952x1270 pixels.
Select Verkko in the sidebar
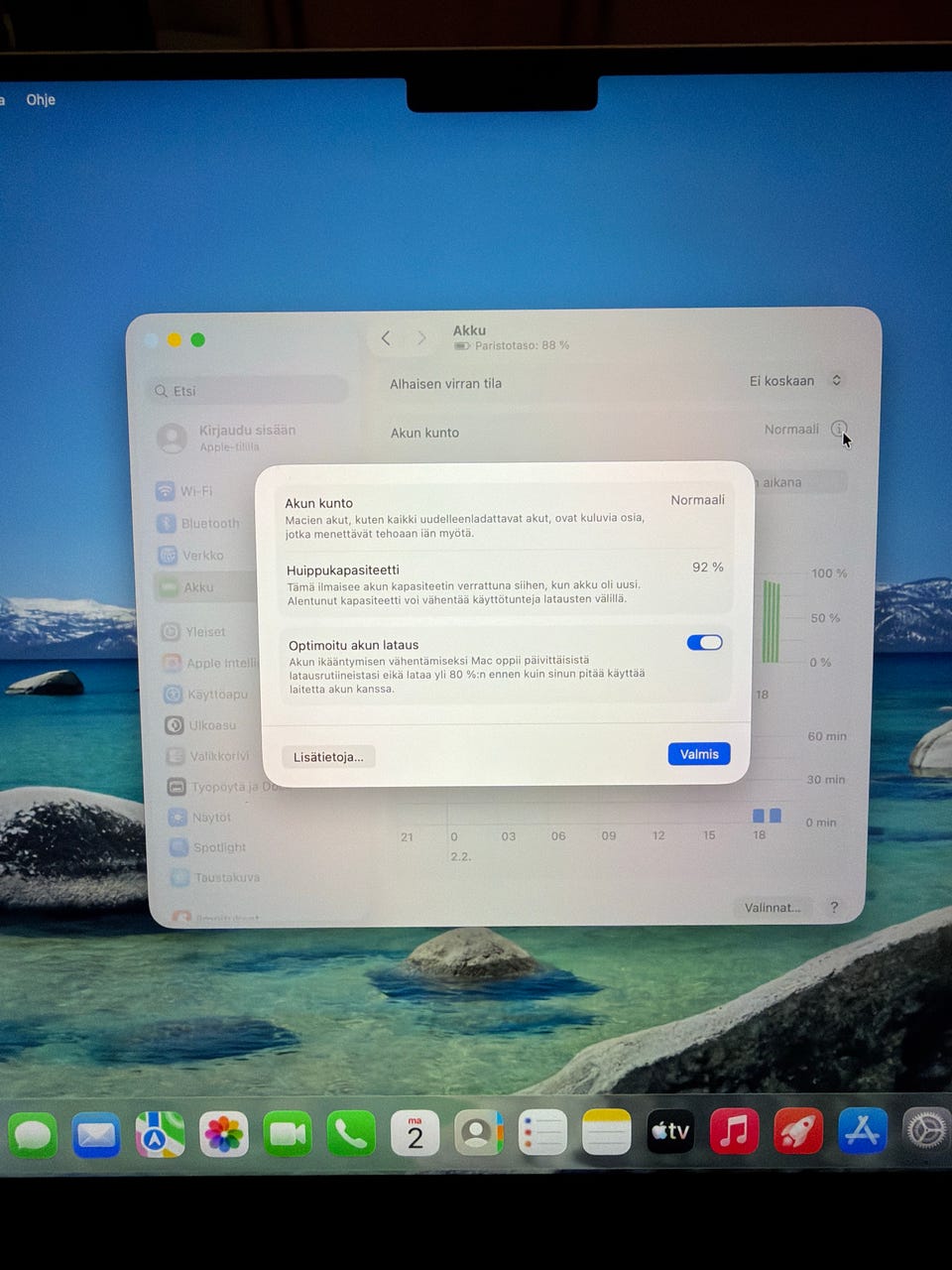point(190,555)
